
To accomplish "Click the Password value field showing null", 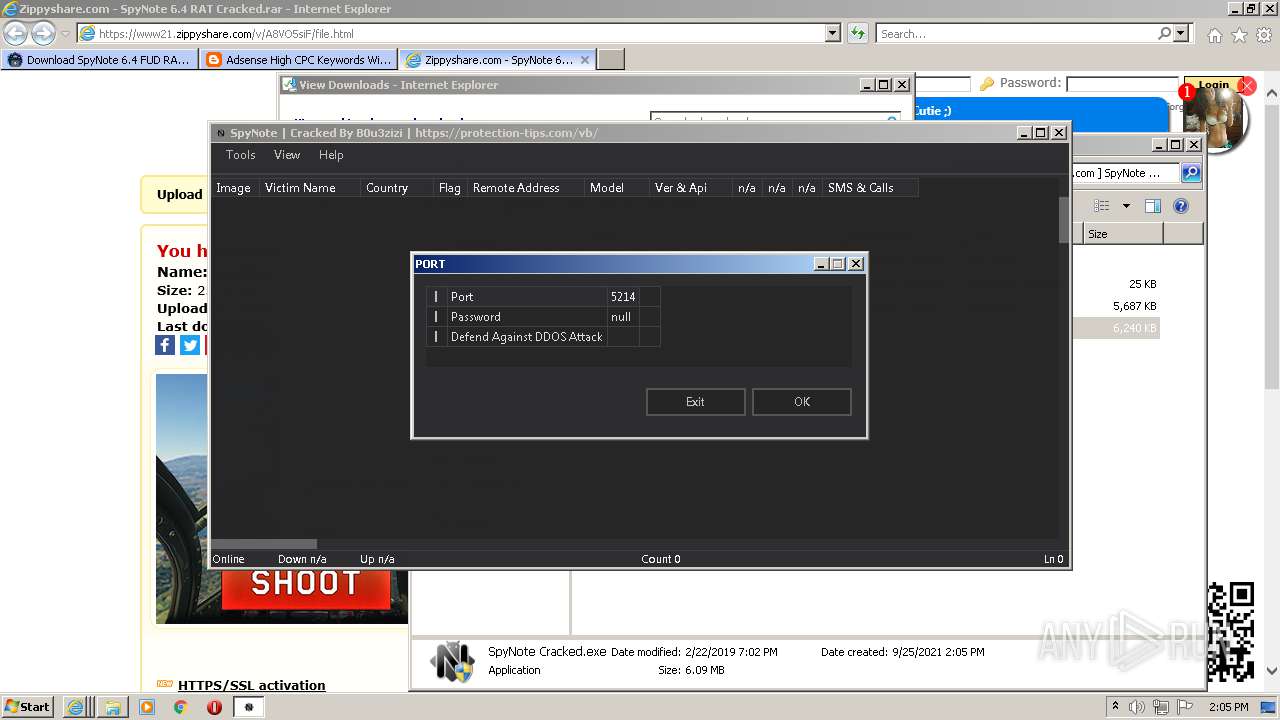I will [624, 317].
